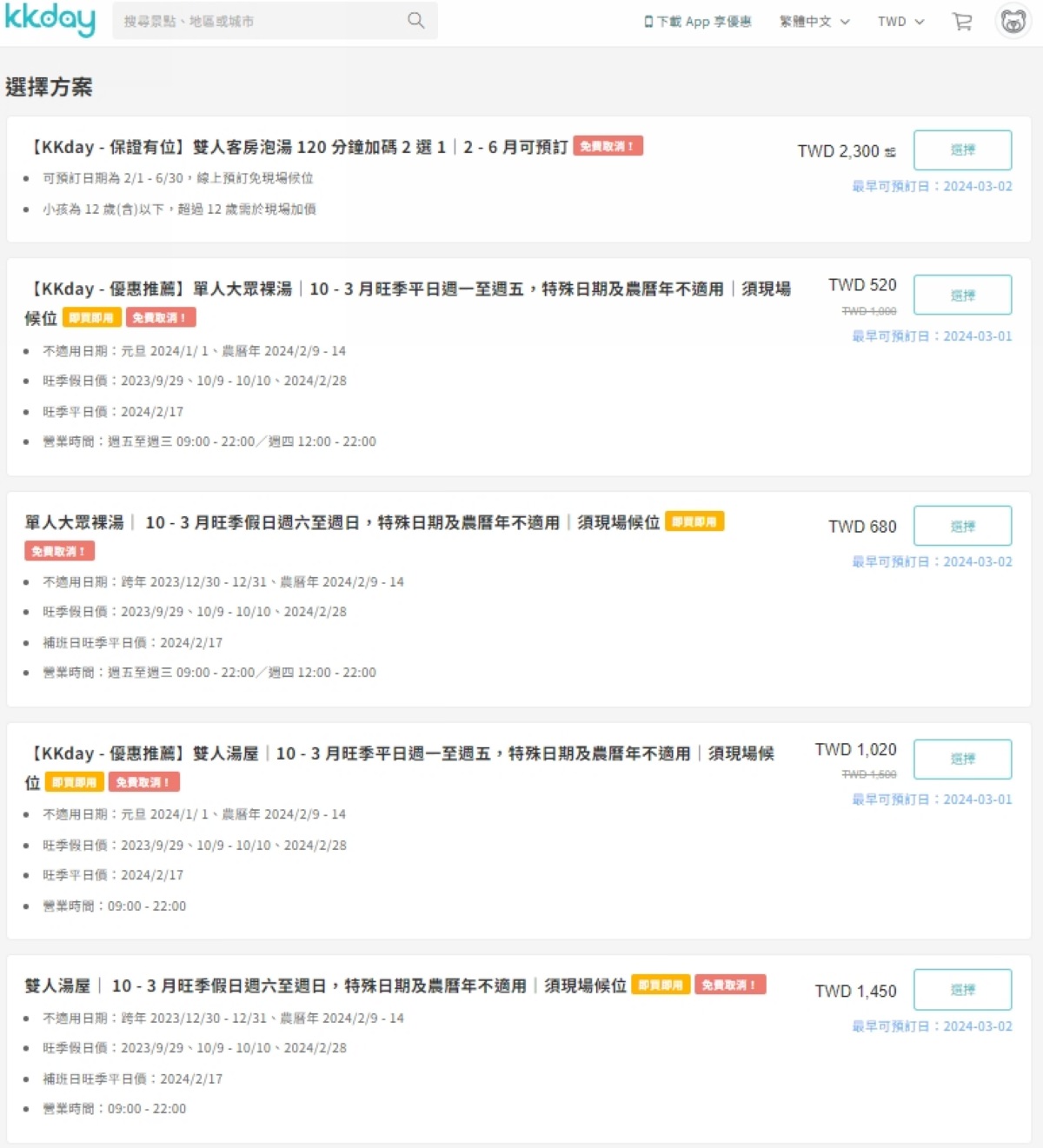Image resolution: width=1043 pixels, height=1148 pixels.
Task: Click the phone icon beside 下載 App
Action: click(648, 22)
